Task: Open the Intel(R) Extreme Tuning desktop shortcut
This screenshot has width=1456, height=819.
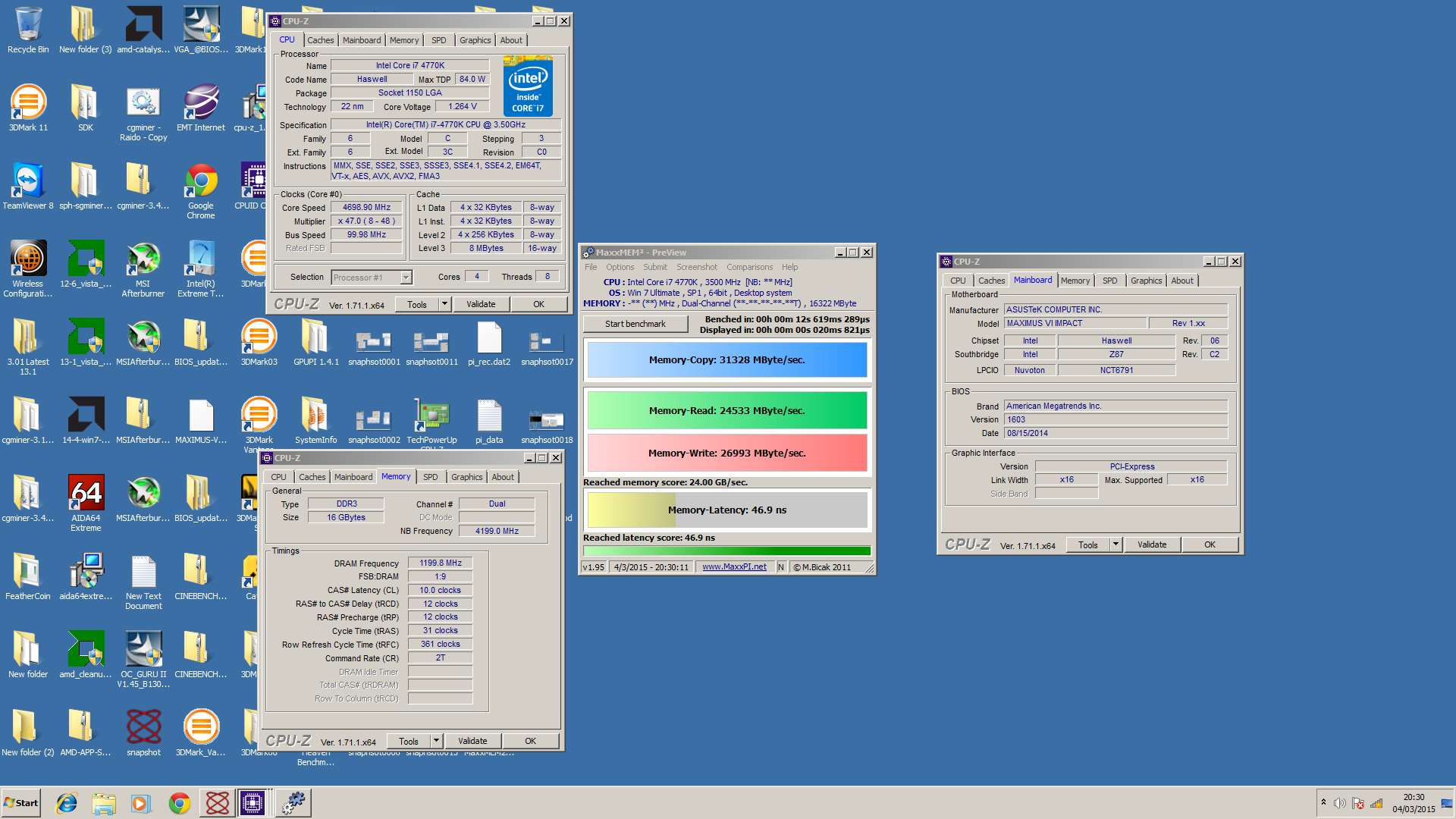Action: point(201,269)
